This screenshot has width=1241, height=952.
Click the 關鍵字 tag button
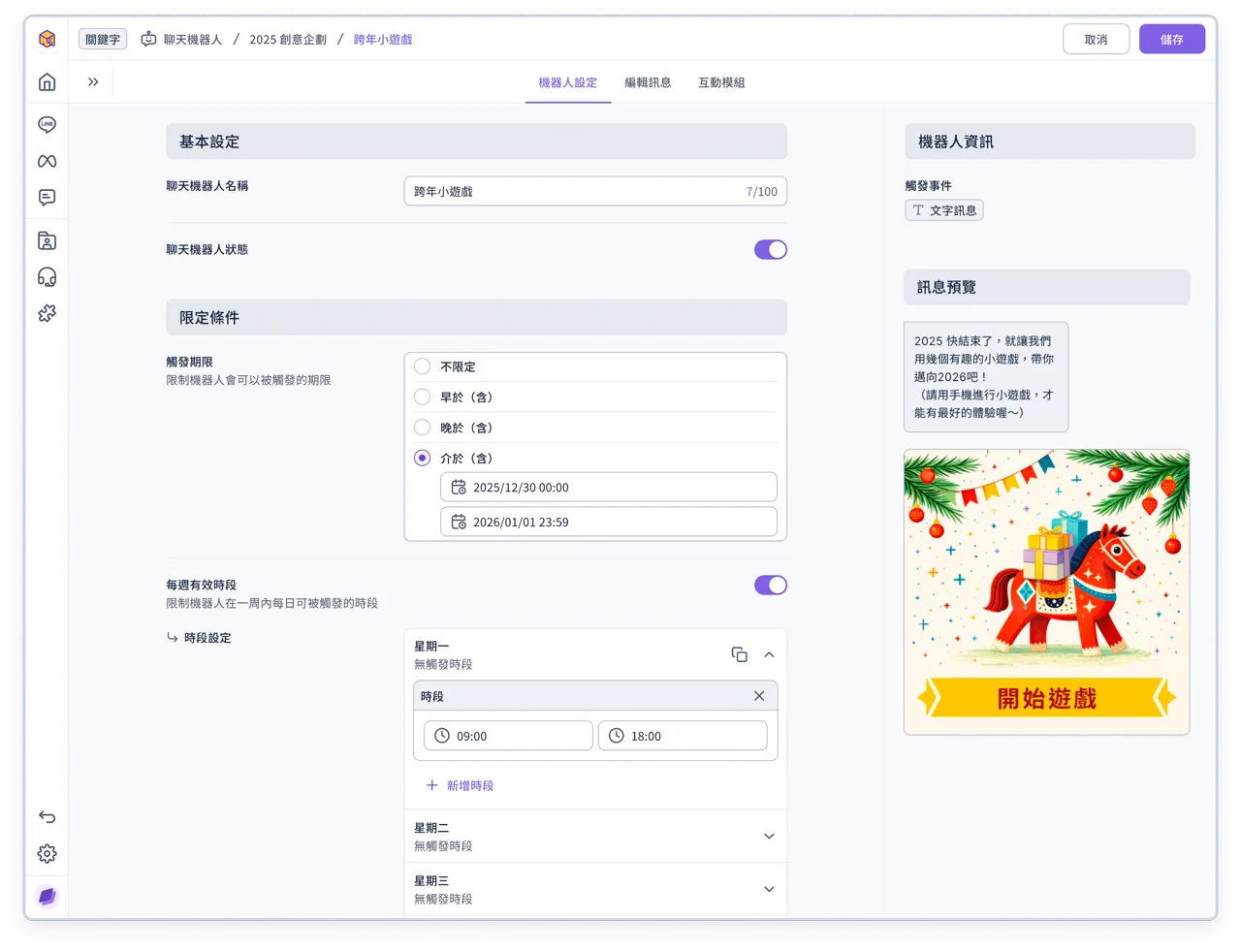pos(103,40)
